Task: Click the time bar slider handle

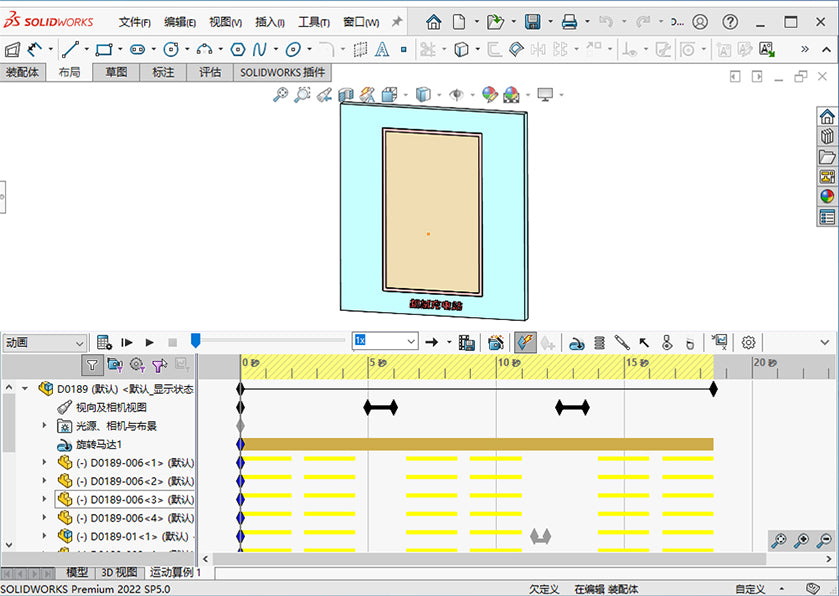Action: pyautogui.click(x=196, y=341)
